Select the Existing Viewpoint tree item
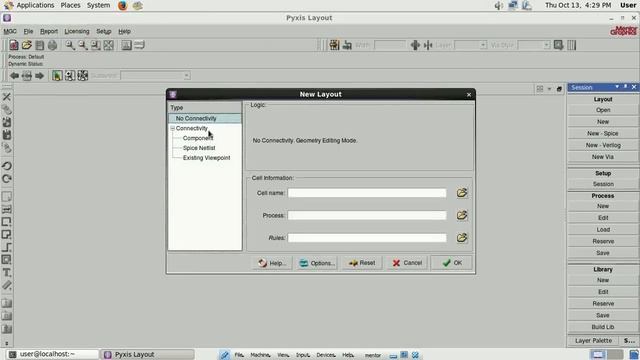 click(207, 158)
